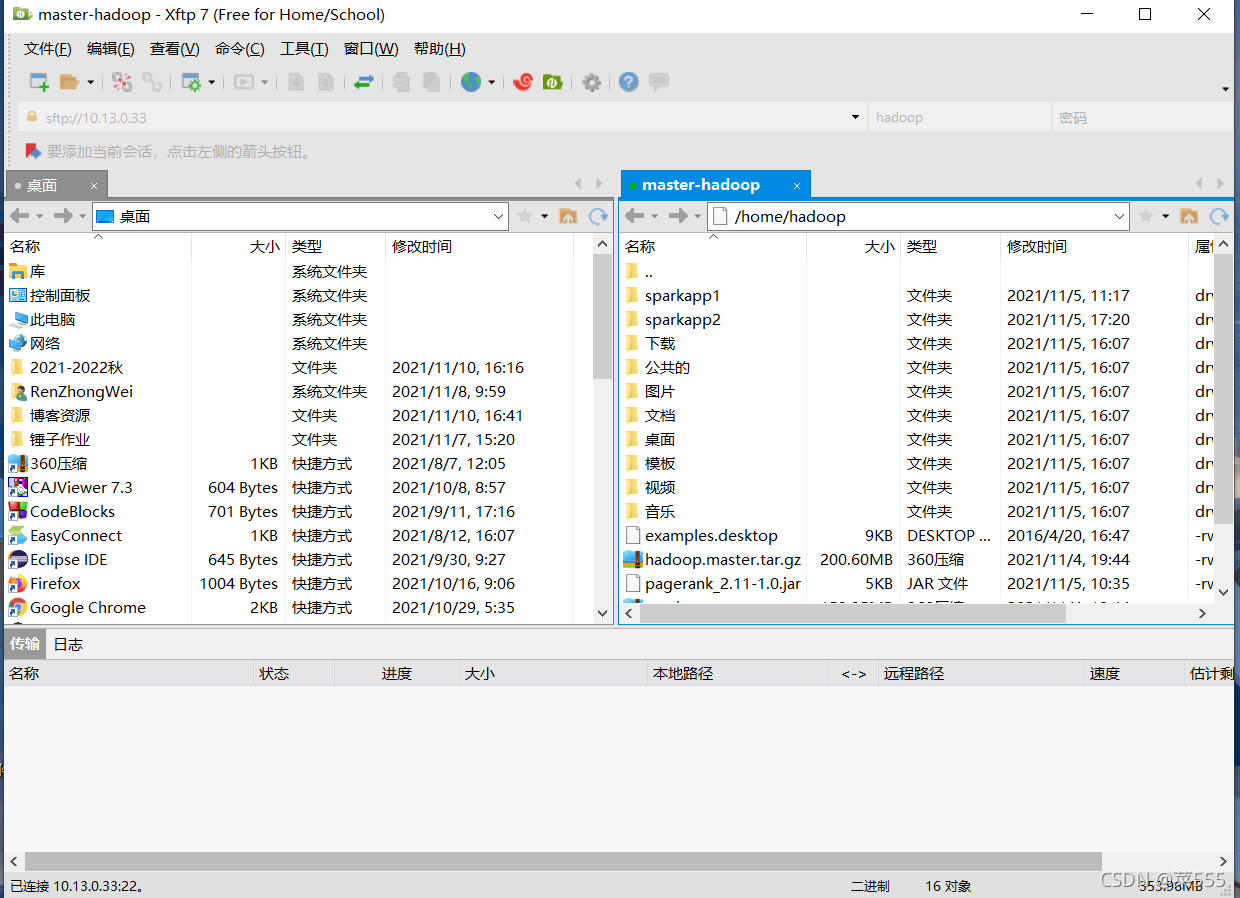Open the 查看(V) menu
The width and height of the screenshot is (1240, 898).
[x=174, y=49]
